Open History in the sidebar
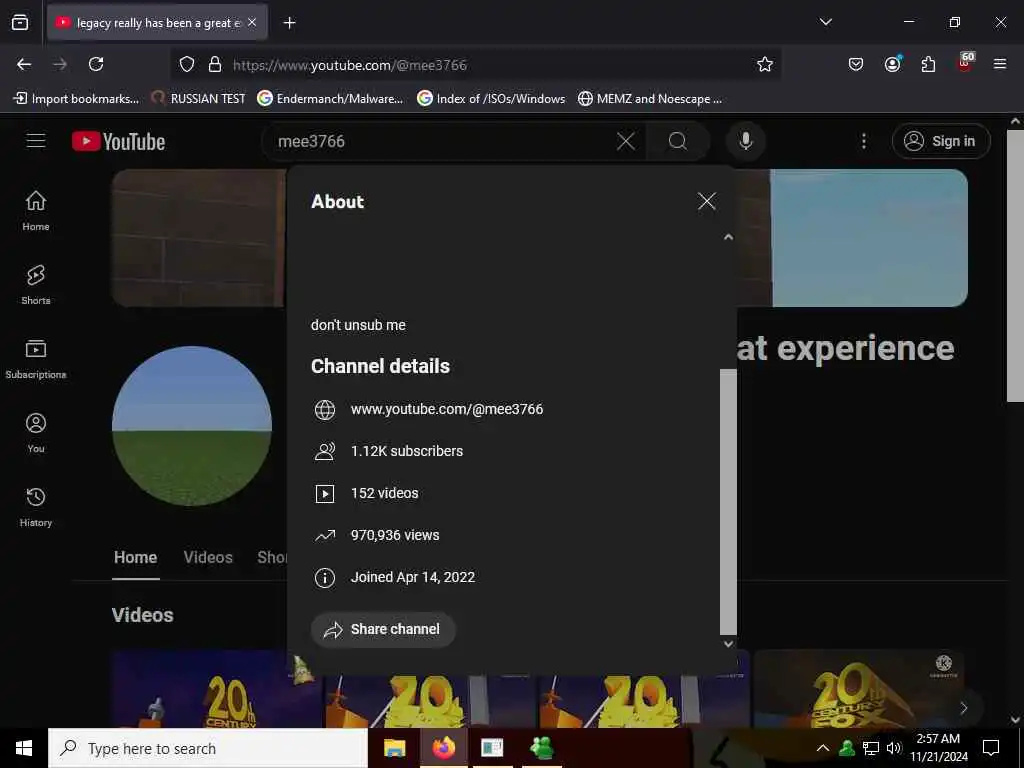Image resolution: width=1024 pixels, height=768 pixels. tap(36, 507)
